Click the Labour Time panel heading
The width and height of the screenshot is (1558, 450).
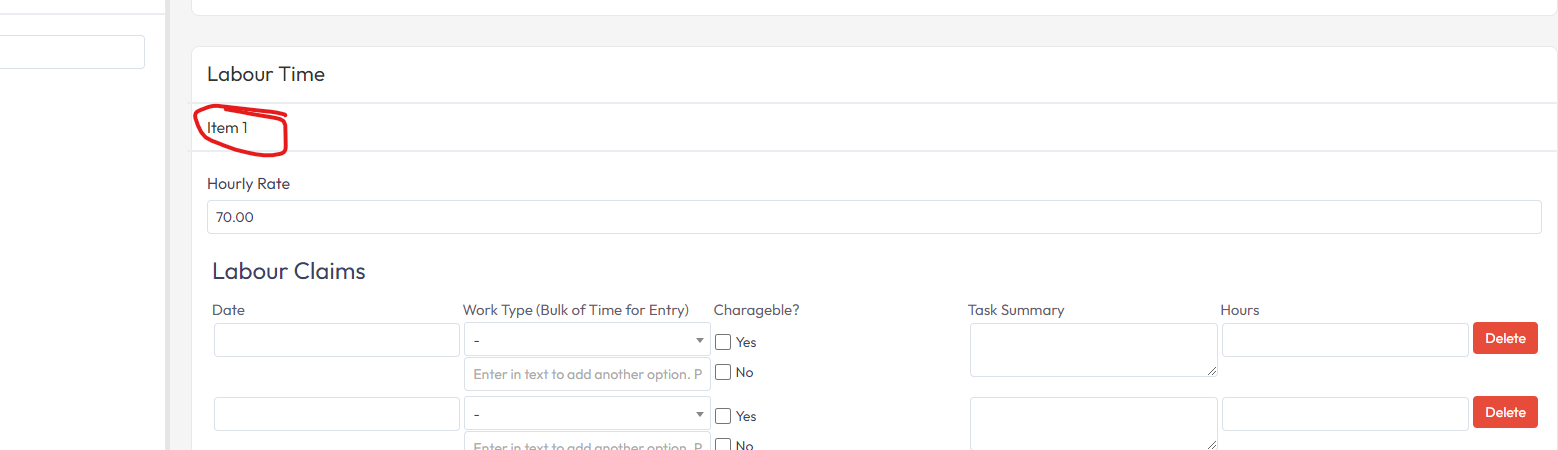(266, 74)
